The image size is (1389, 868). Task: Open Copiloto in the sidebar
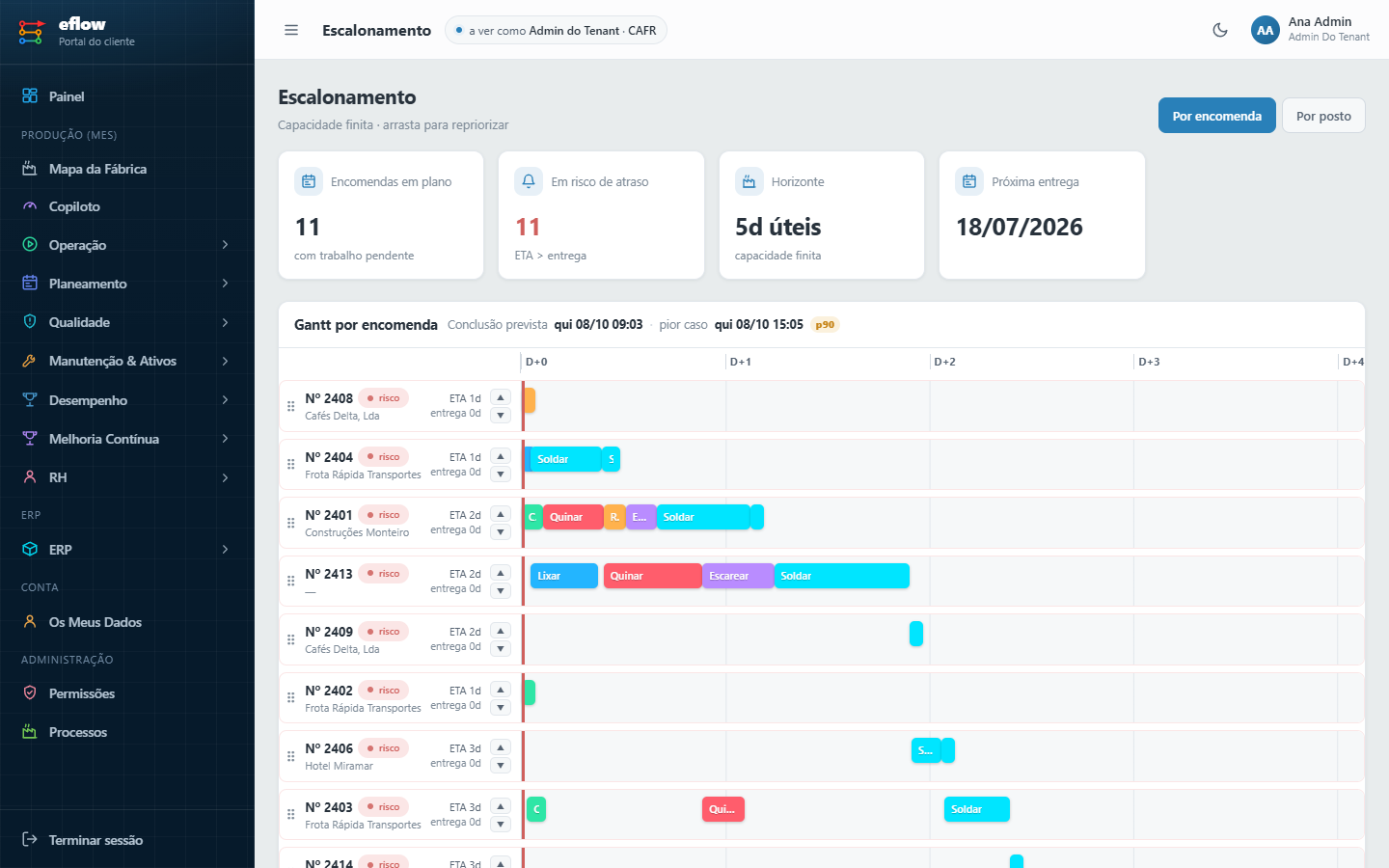pyautogui.click(x=127, y=206)
